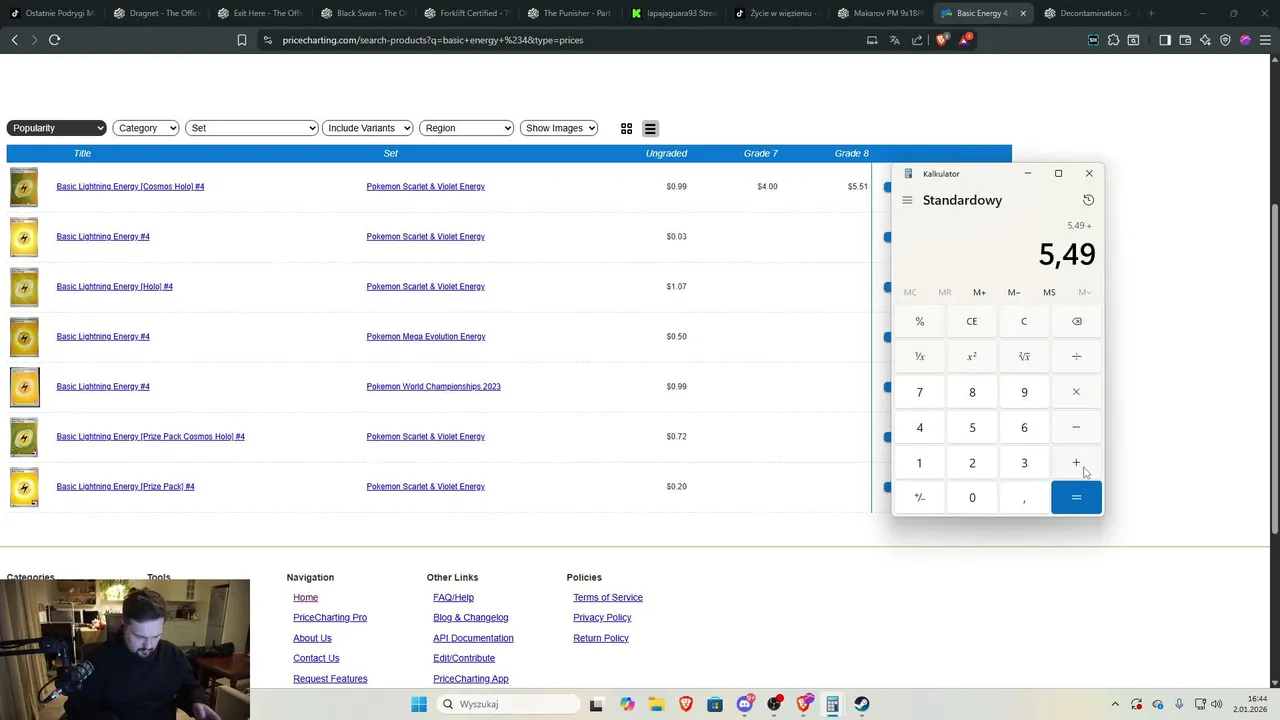Viewport: 1280px width, 720px height.
Task: Click the share page icon
Action: click(x=917, y=40)
